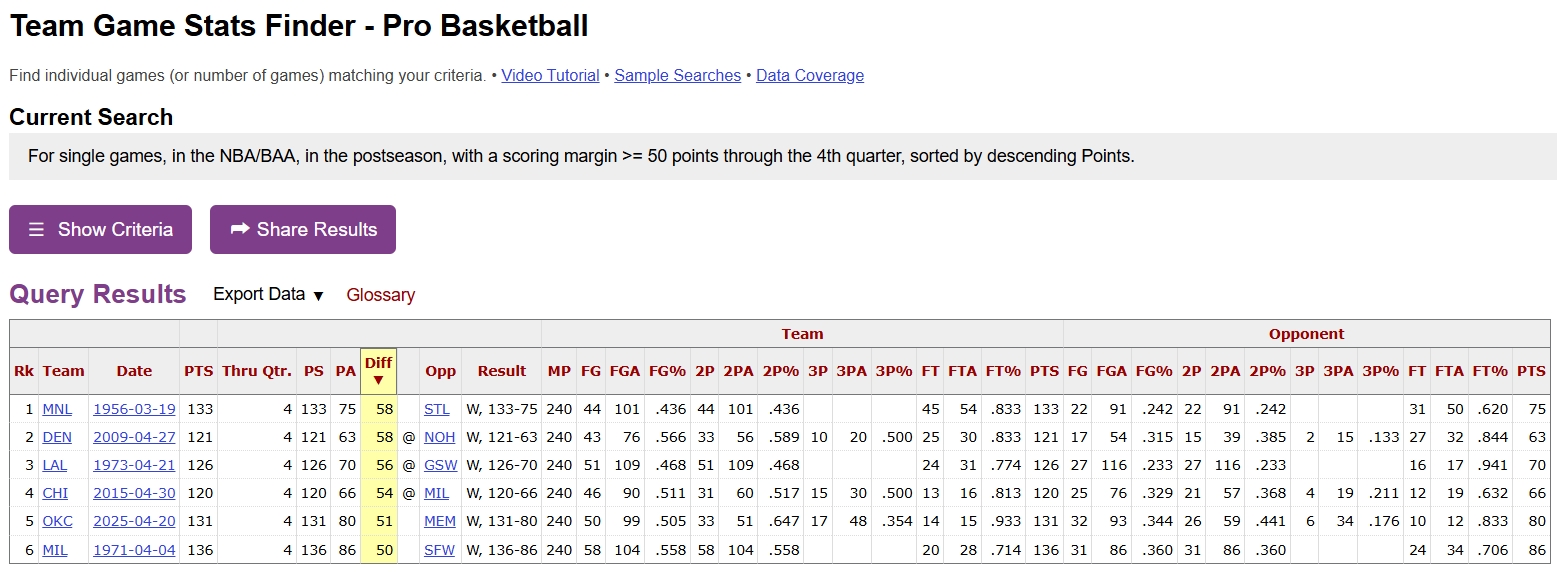
Task: Click the Diff column sort arrow
Action: click(378, 380)
